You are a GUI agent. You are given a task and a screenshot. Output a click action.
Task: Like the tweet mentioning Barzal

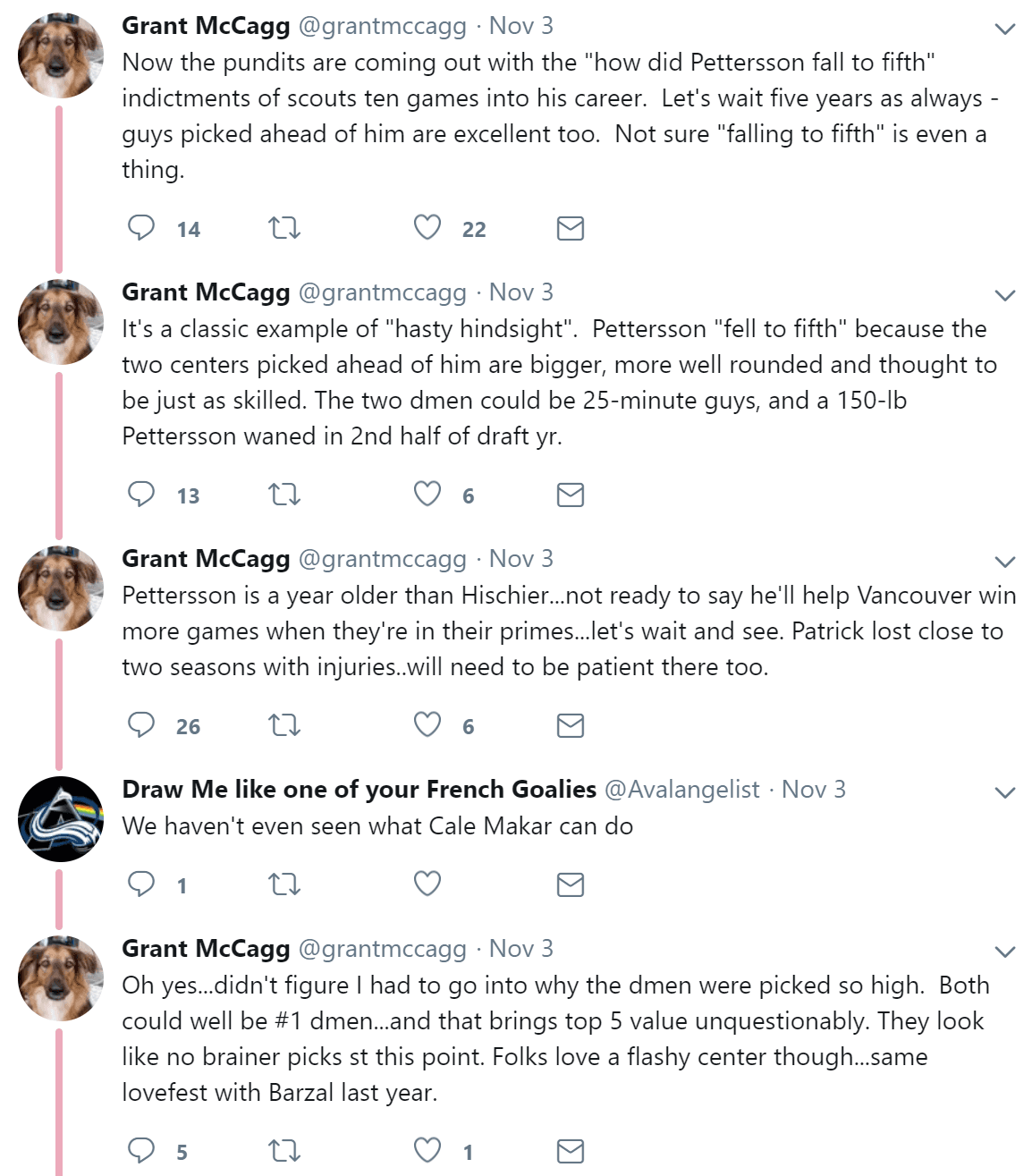pyautogui.click(x=427, y=1151)
